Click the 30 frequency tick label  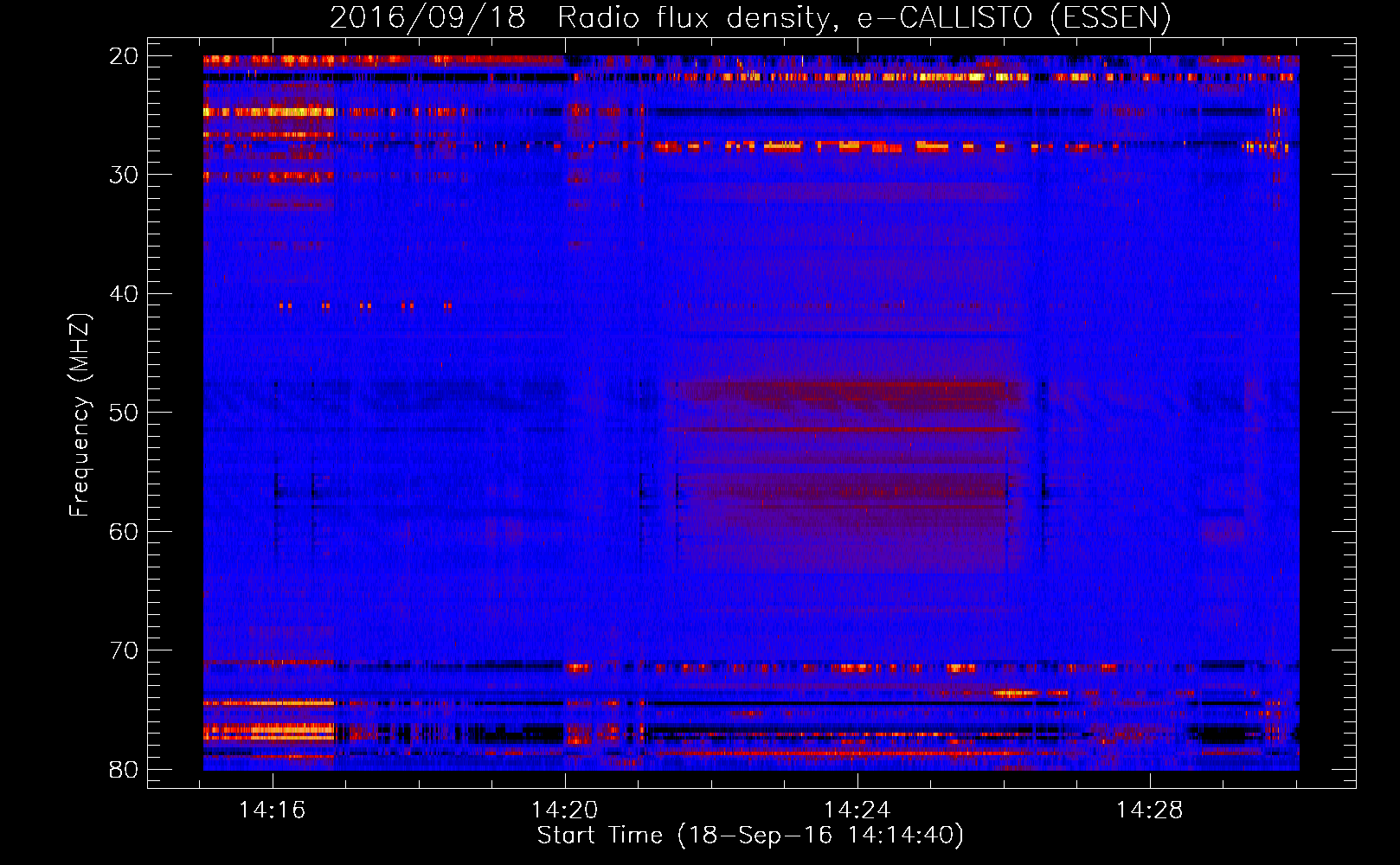(124, 175)
